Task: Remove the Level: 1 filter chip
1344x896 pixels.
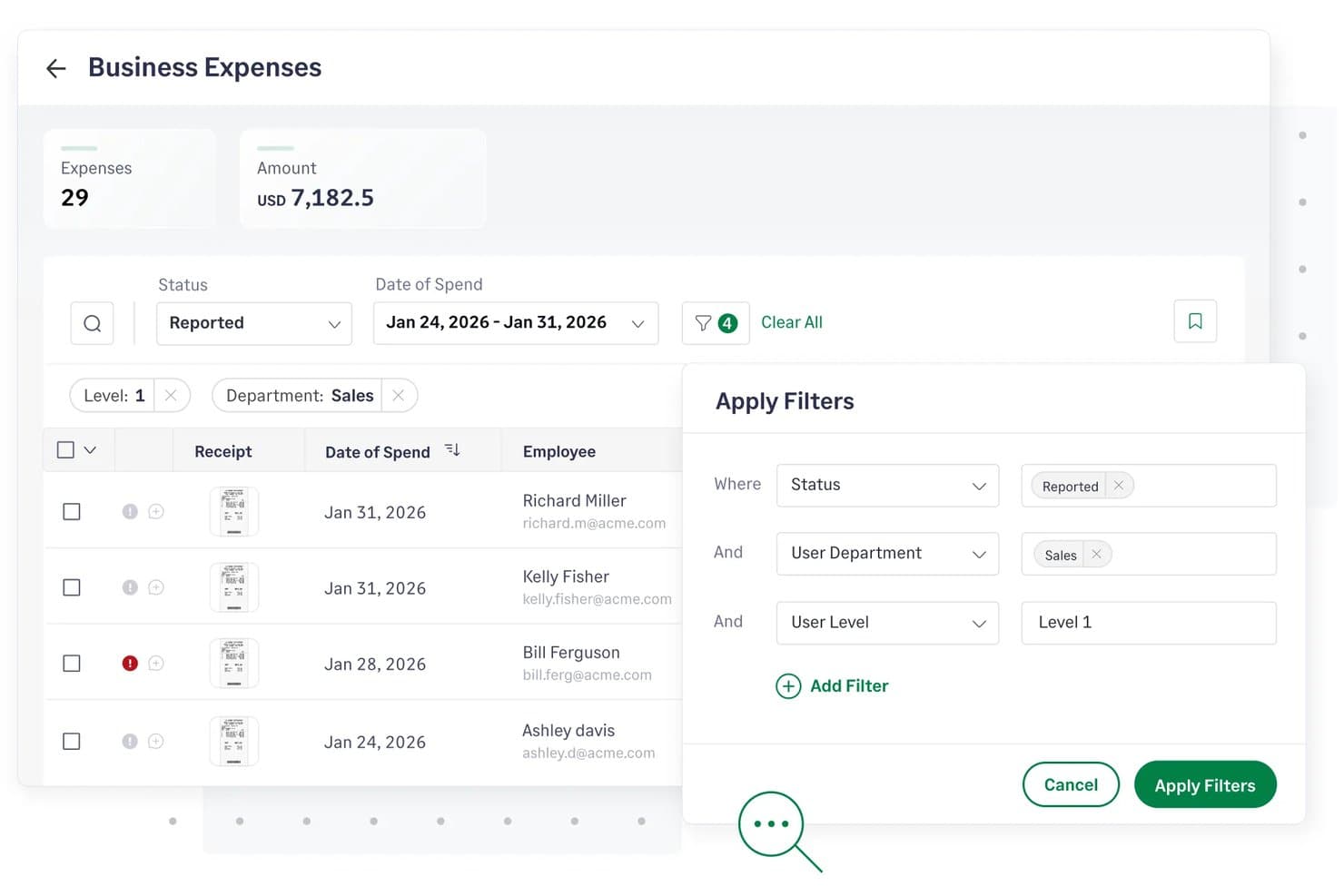Action: click(x=171, y=396)
